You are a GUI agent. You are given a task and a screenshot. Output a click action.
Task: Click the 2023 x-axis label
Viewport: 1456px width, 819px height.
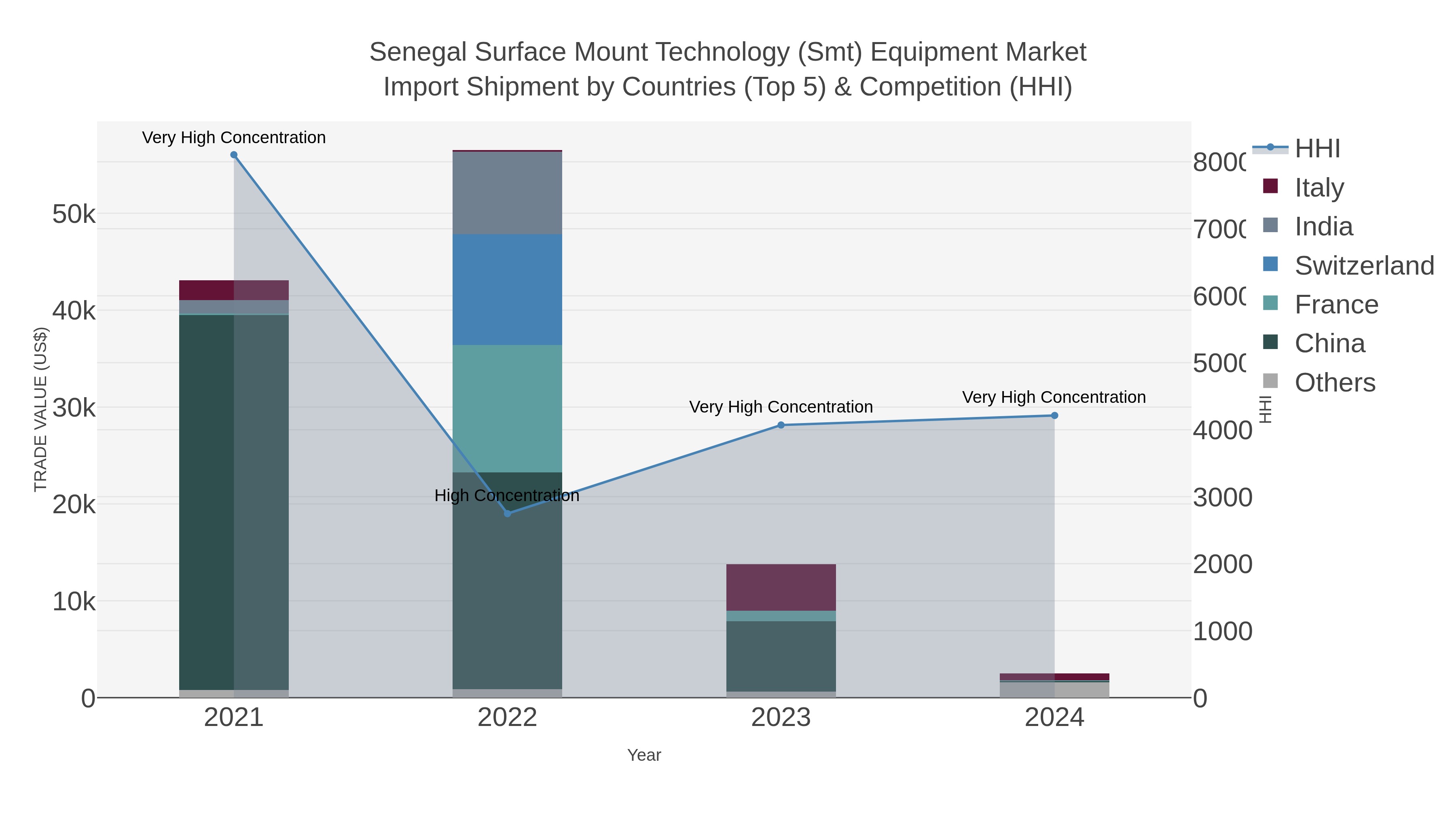tap(781, 718)
